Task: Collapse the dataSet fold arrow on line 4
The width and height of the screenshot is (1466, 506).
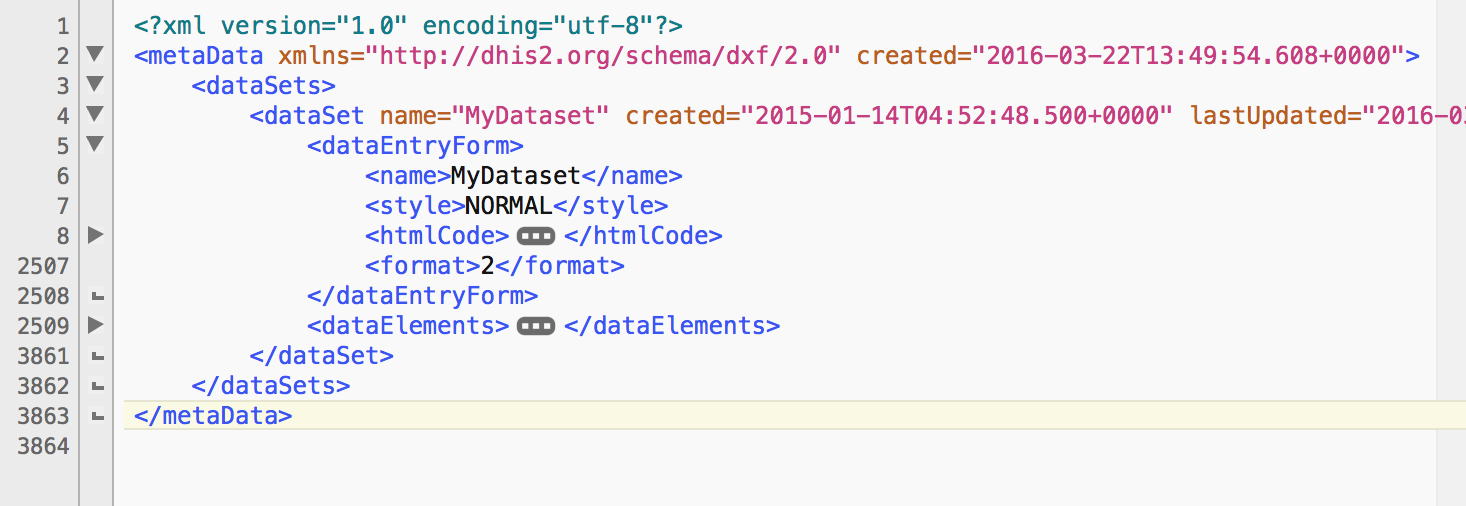Action: pyautogui.click(x=95, y=114)
